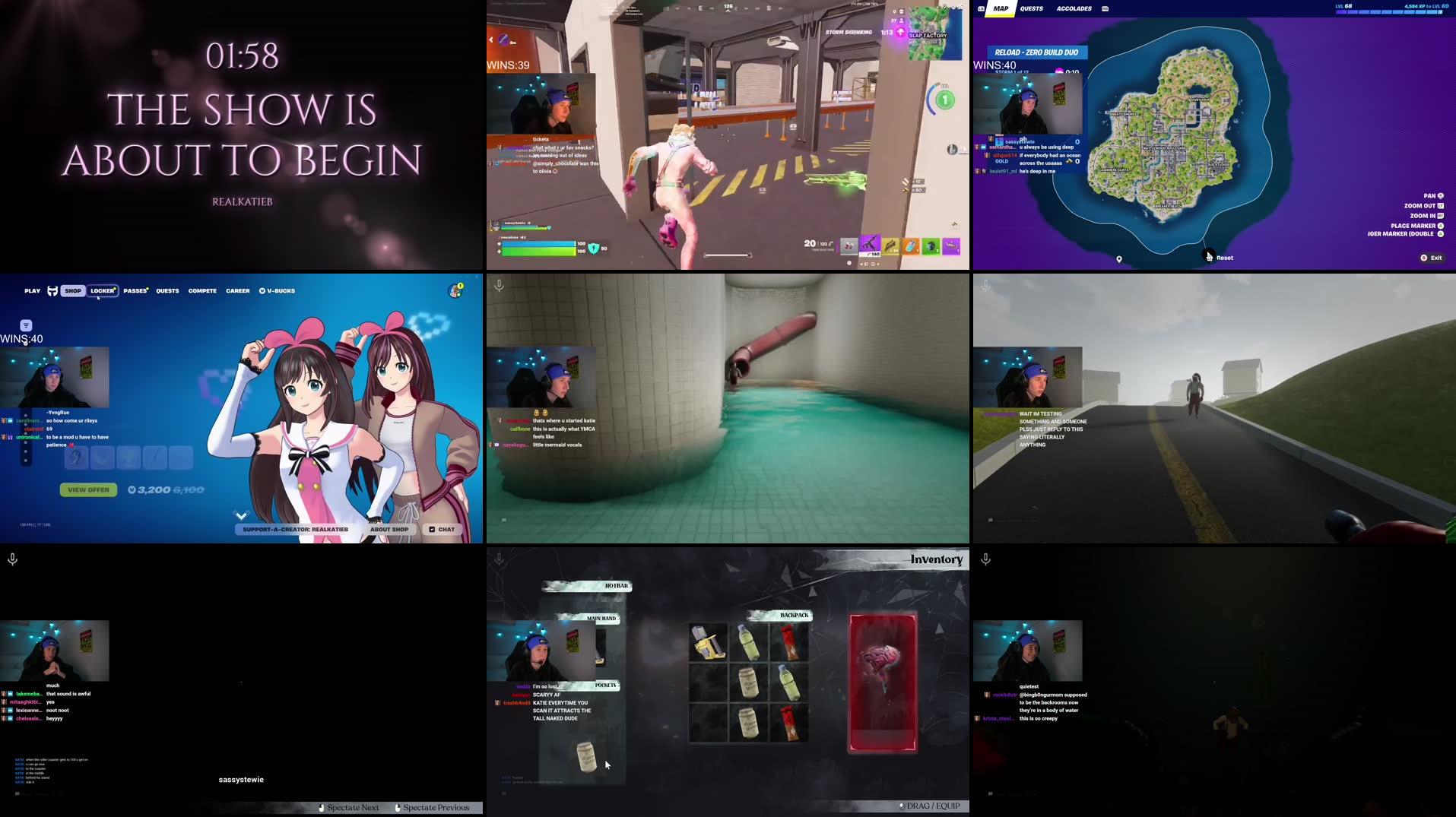Select the purple SMG slot in the hotbar
Viewport: 1456px width, 817px height.
pos(871,243)
